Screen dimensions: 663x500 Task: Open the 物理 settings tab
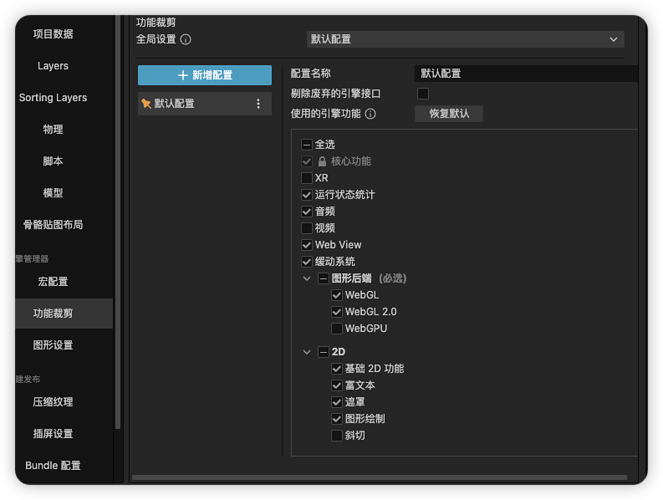click(53, 129)
